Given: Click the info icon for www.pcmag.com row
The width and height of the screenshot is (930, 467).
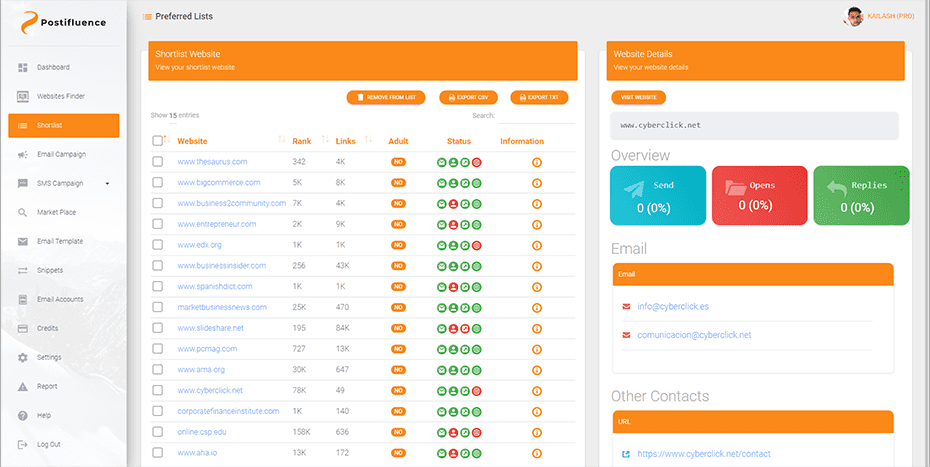Looking at the screenshot, I should pyautogui.click(x=536, y=349).
